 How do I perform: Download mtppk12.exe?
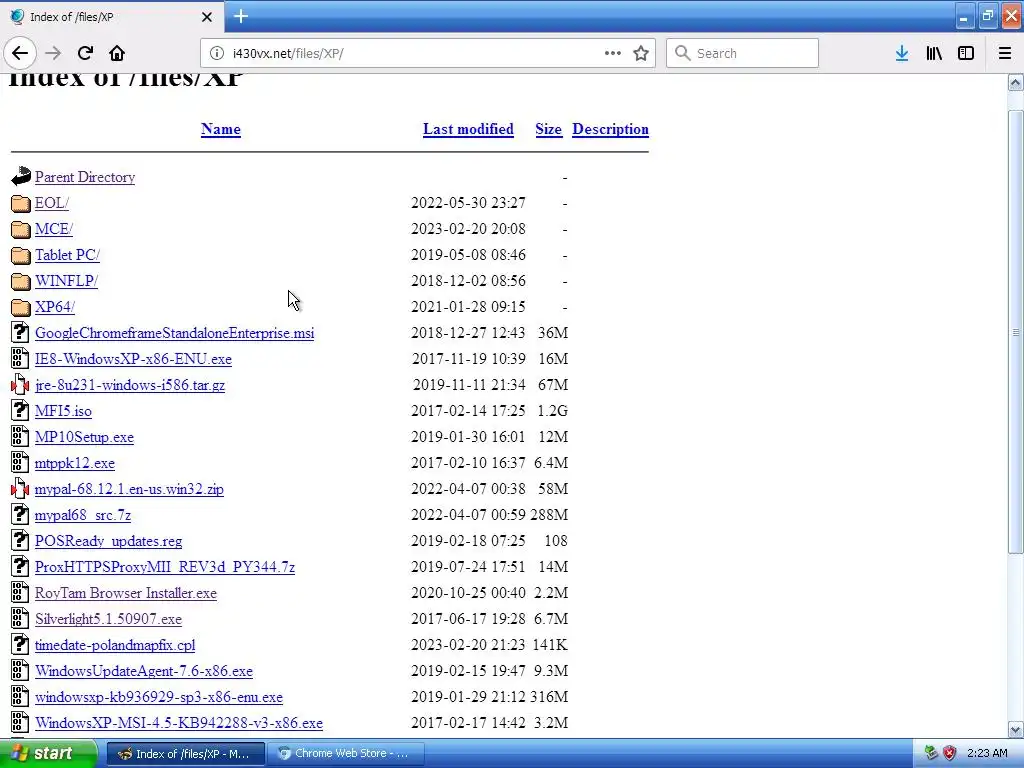tap(74, 463)
